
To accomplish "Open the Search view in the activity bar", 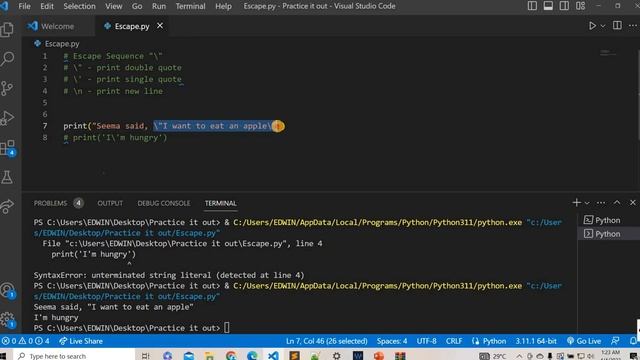I will tap(7, 59).
